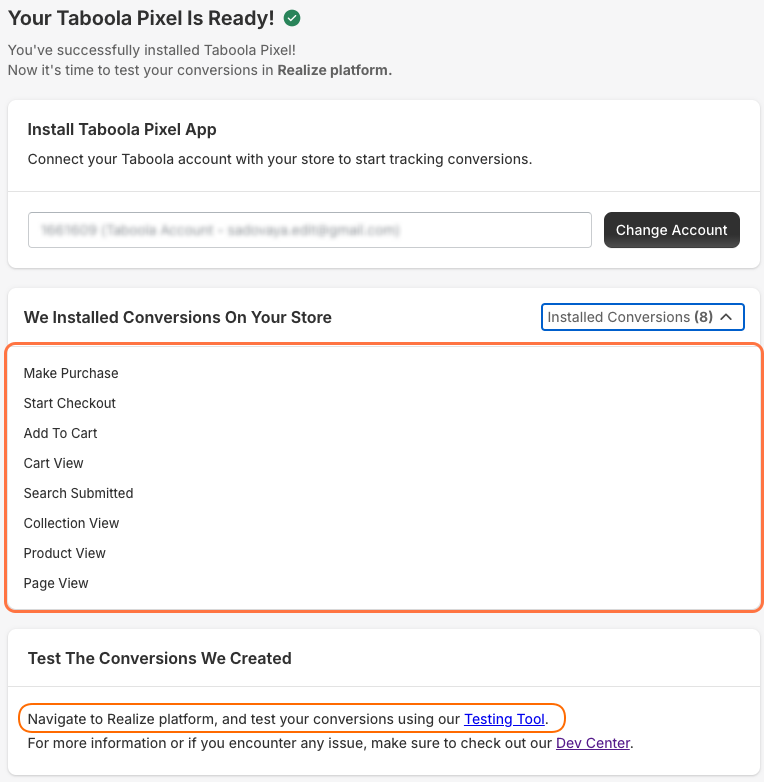Open the Dev Center link
The image size is (764, 782).
point(593,743)
